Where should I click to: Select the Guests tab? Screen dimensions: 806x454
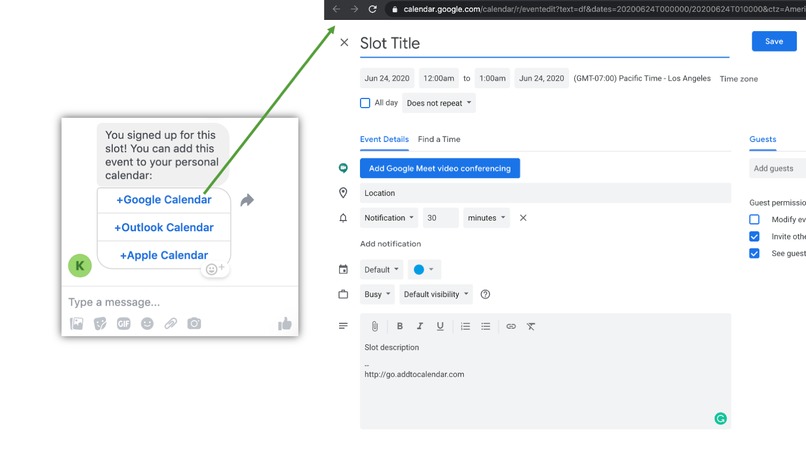click(x=763, y=139)
